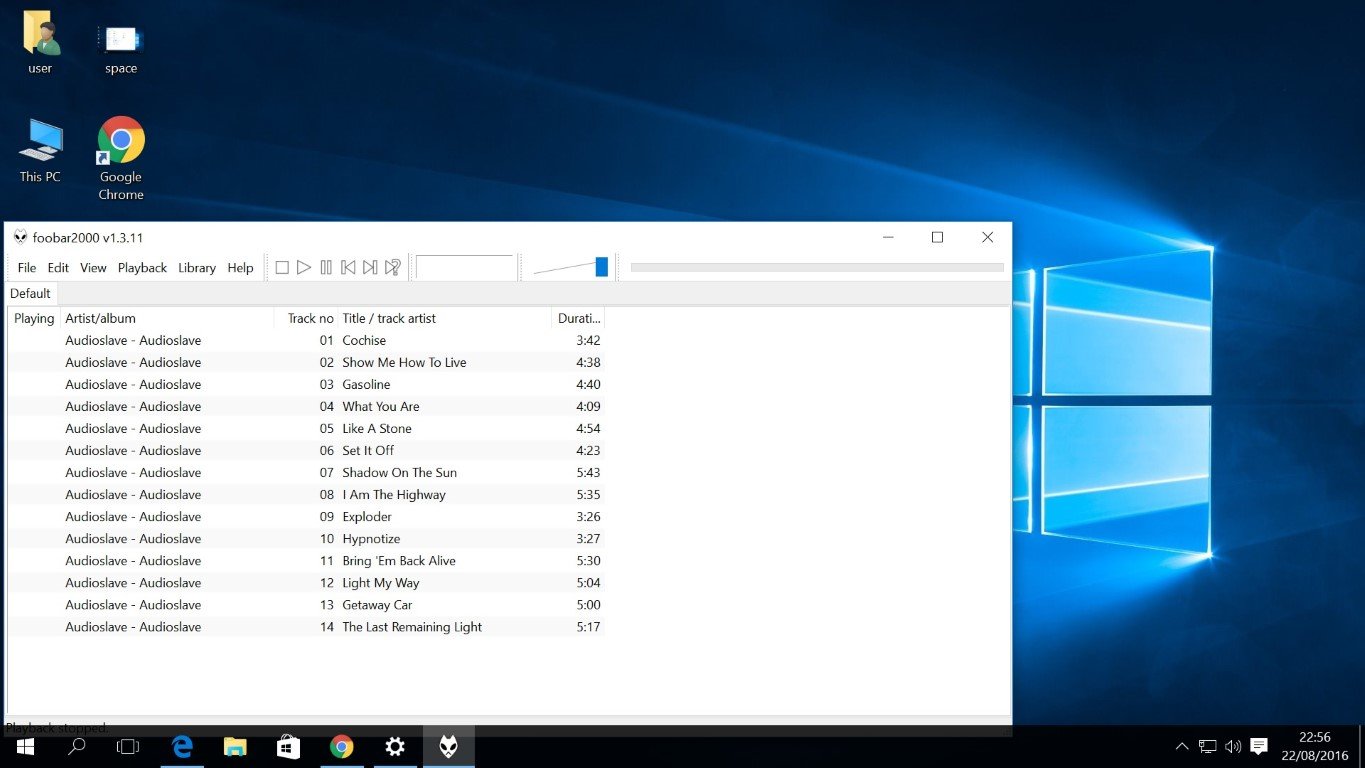Select the track Getaway Car

click(306, 604)
